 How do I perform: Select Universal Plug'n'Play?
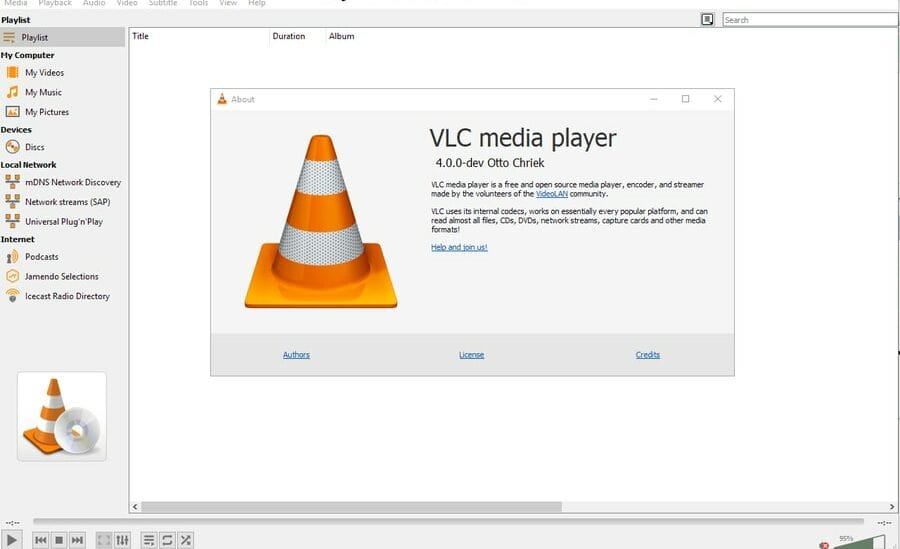coord(64,221)
